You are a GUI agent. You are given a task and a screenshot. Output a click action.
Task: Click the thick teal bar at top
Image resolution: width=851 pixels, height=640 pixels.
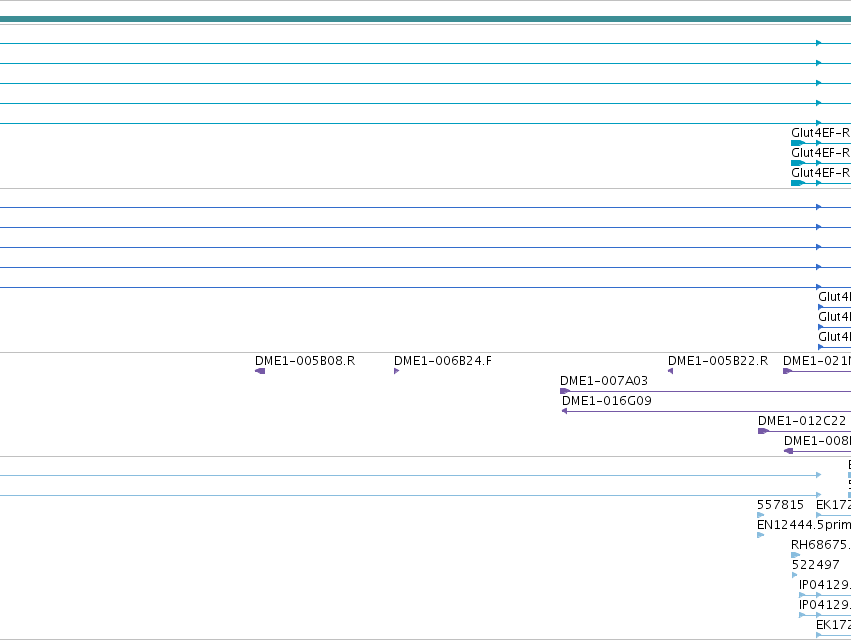426,20
